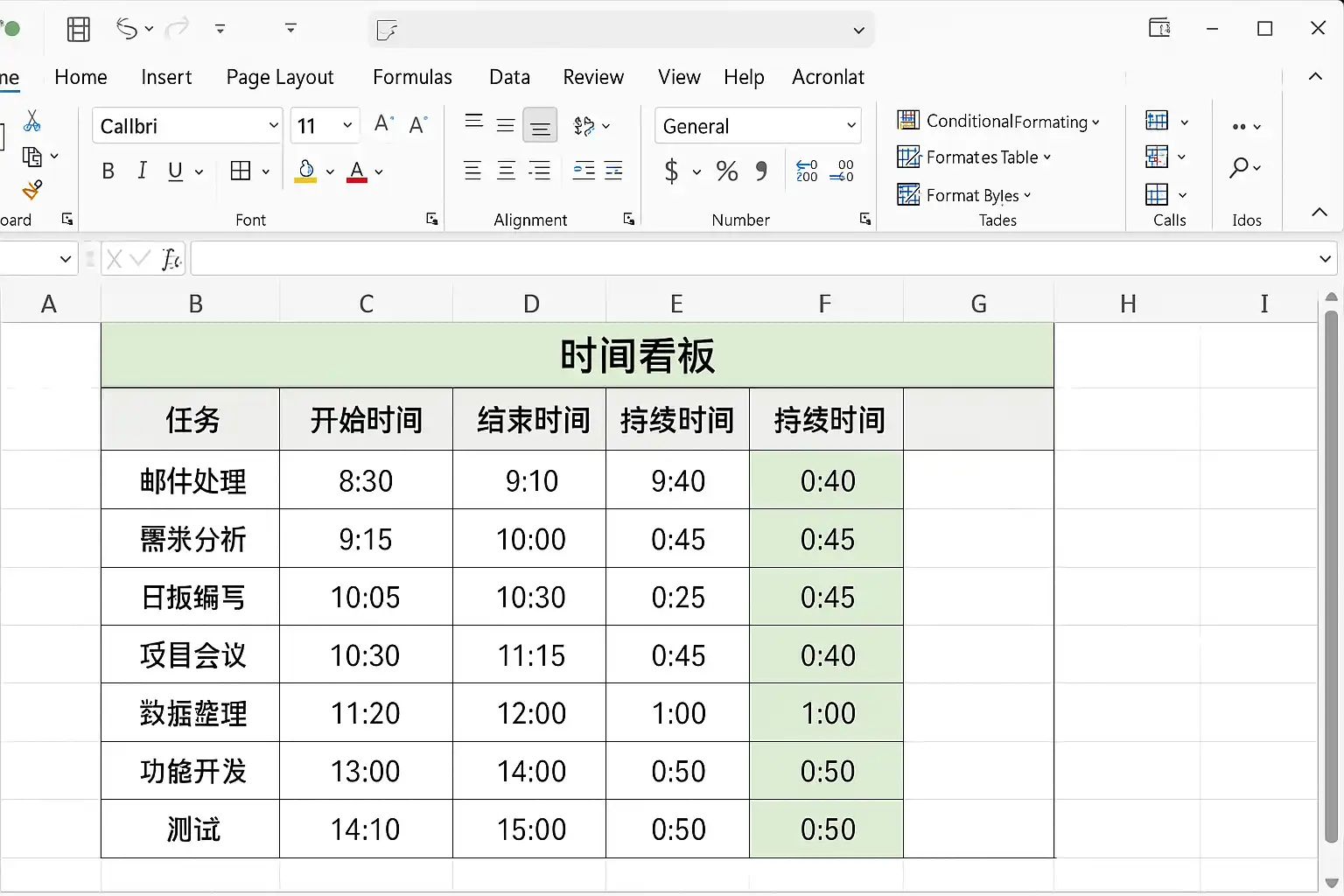Open the Formulas ribbon tab
The height and width of the screenshot is (896, 1344).
[x=412, y=77]
